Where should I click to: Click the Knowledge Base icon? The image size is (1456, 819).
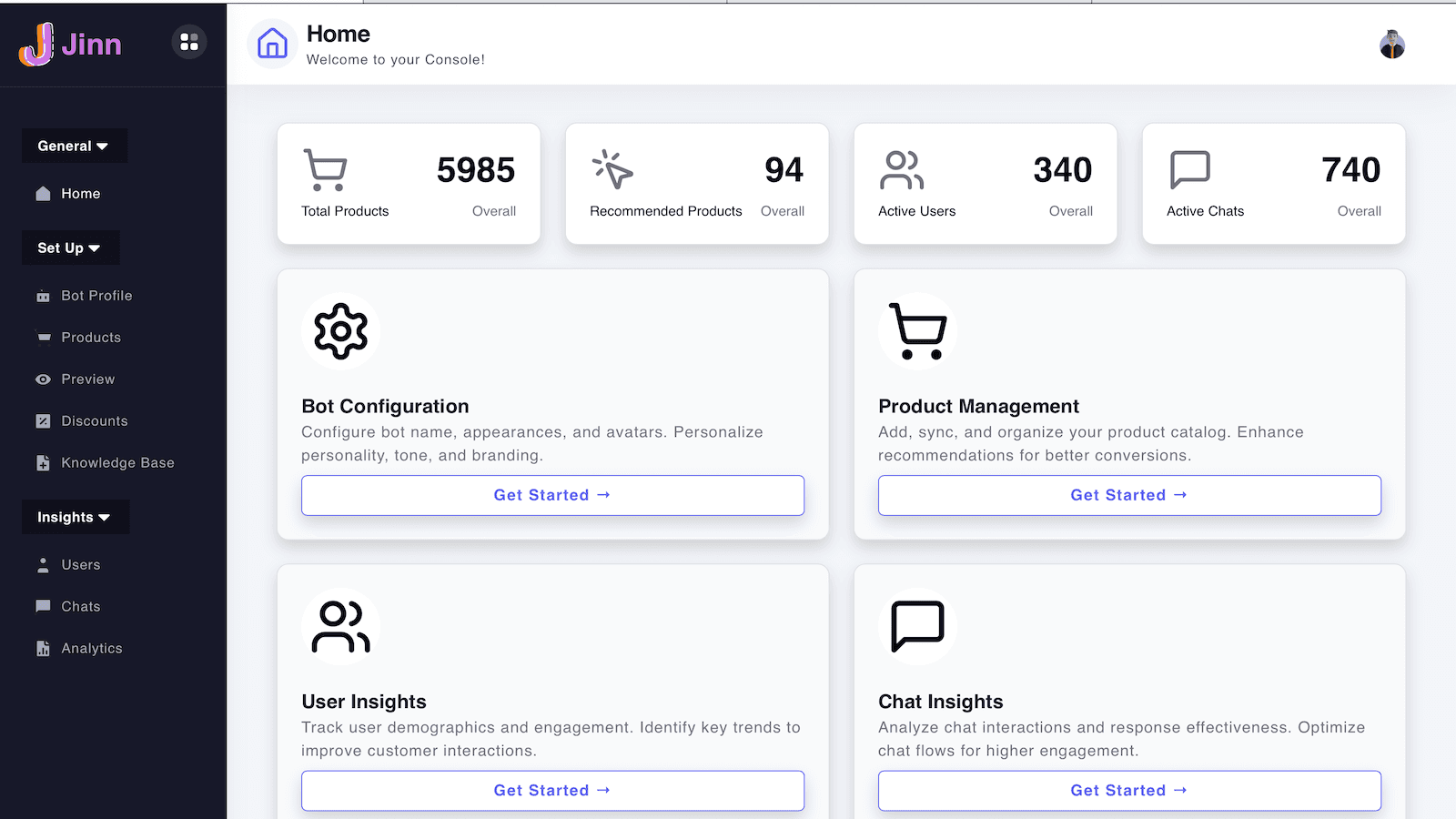point(43,462)
